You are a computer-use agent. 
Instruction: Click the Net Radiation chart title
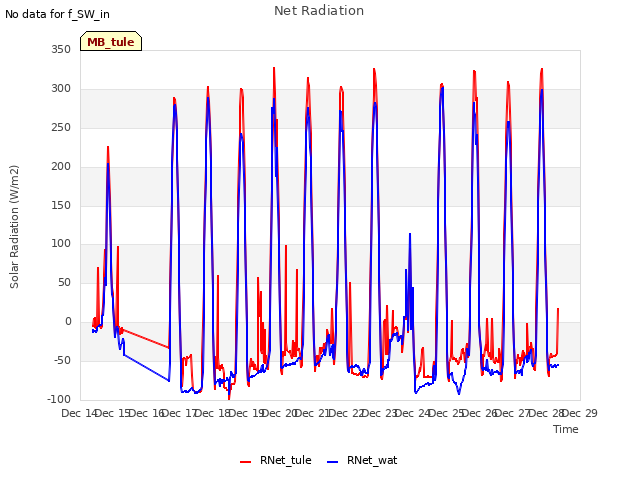(x=319, y=11)
